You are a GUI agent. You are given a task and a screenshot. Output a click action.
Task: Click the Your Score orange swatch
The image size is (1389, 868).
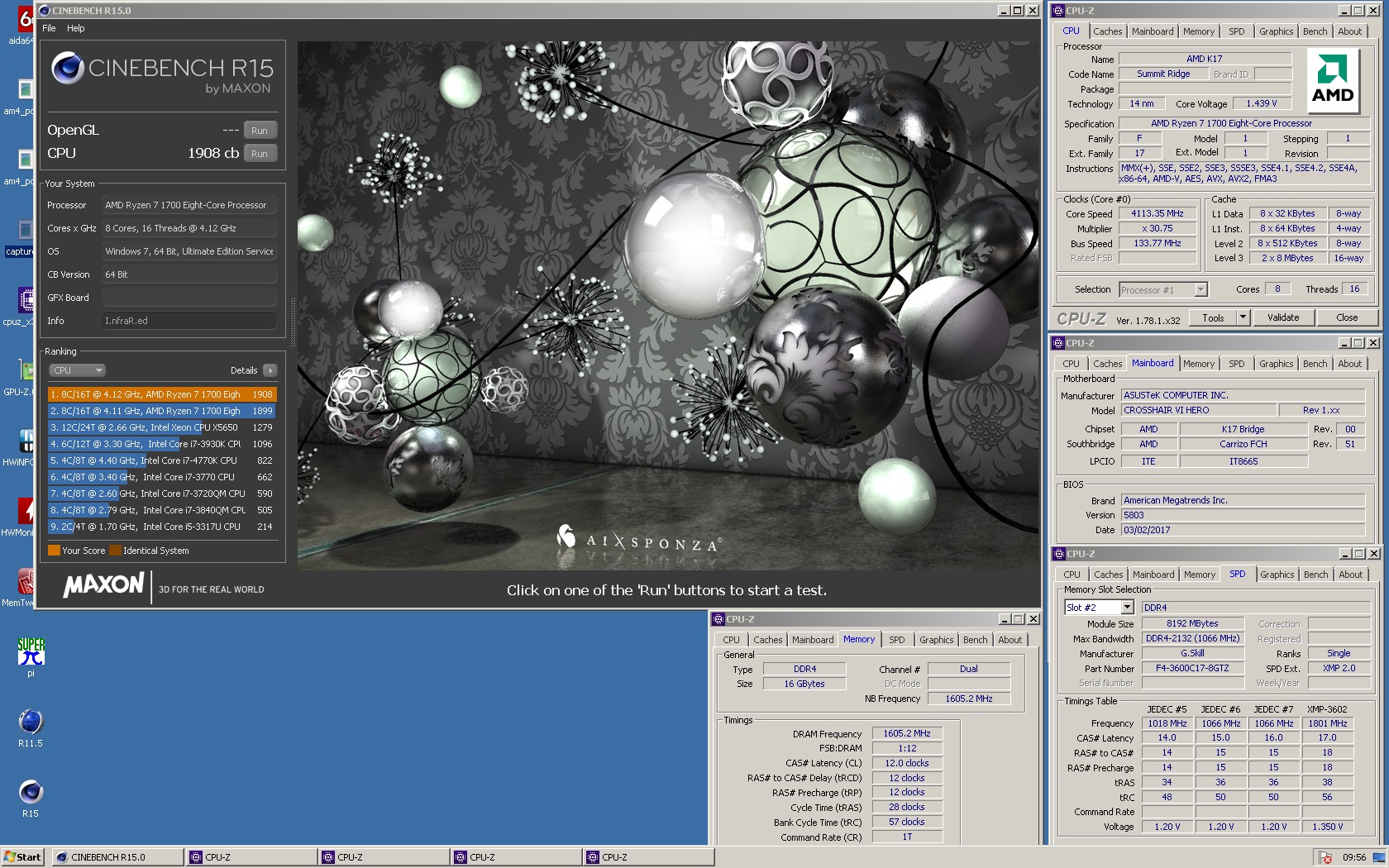click(54, 551)
